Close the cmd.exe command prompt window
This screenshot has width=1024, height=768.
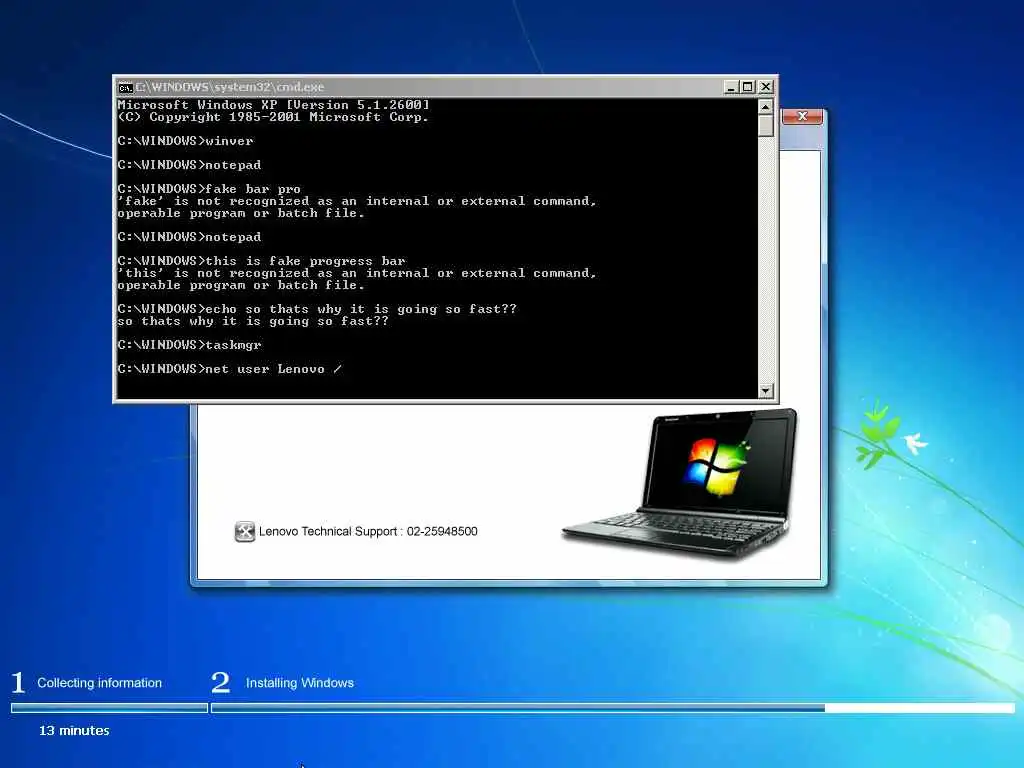pos(765,87)
